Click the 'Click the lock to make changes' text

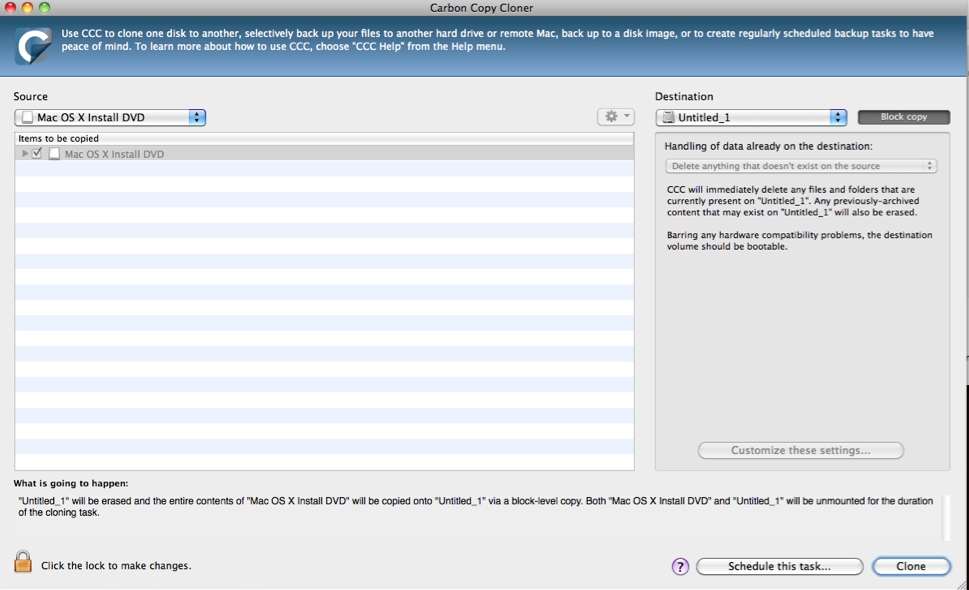coord(116,566)
